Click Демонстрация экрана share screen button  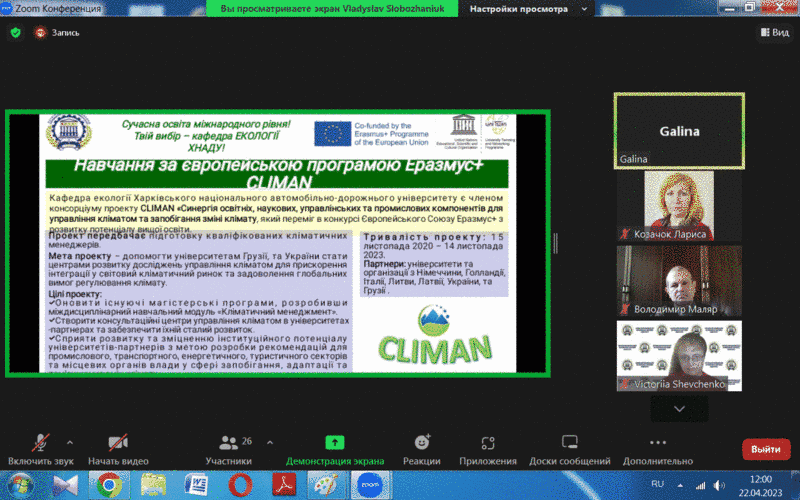(x=335, y=449)
